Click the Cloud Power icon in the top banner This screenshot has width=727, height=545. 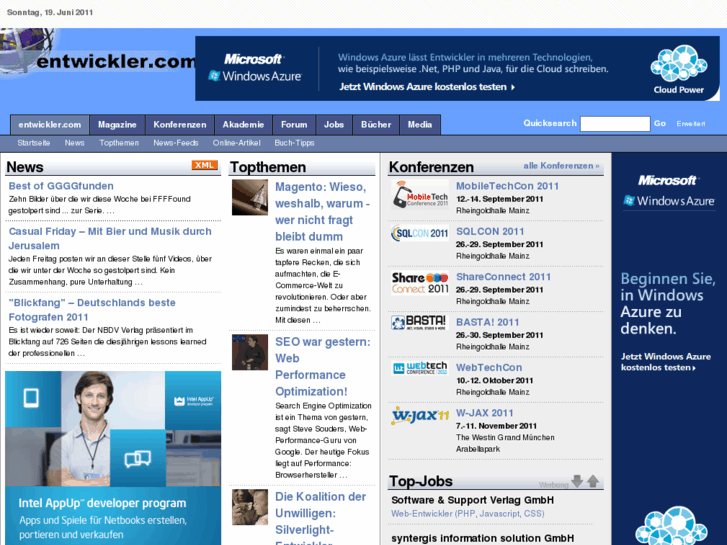(x=679, y=70)
